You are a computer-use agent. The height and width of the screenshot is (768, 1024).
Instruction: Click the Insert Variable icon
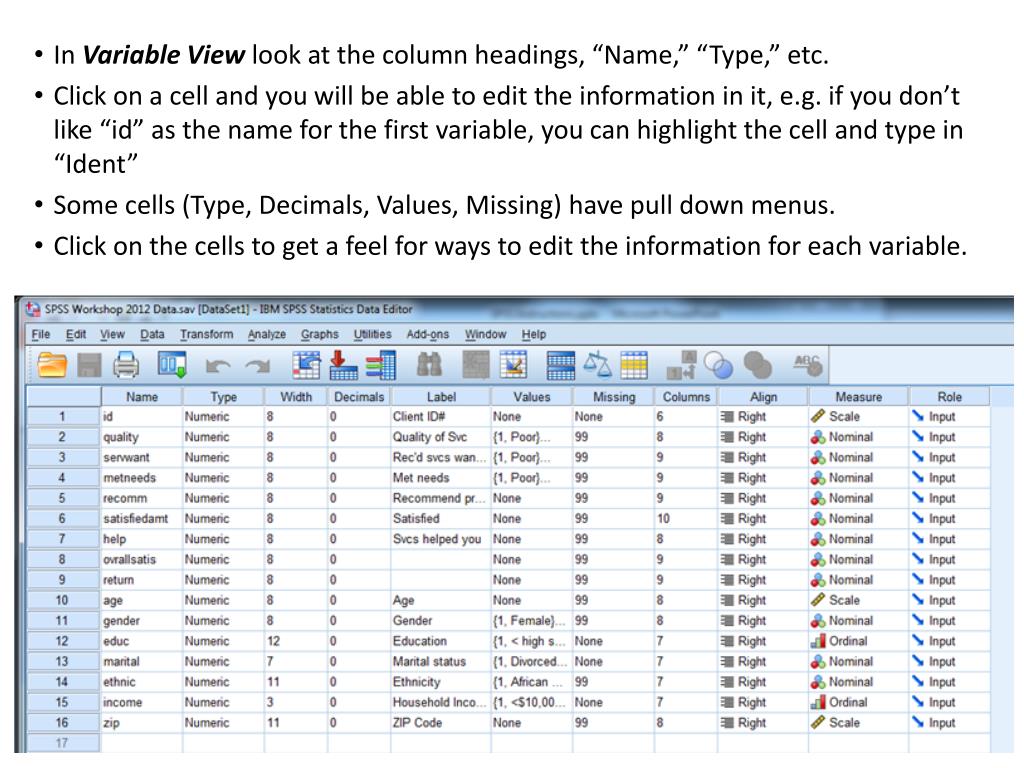pos(513,365)
